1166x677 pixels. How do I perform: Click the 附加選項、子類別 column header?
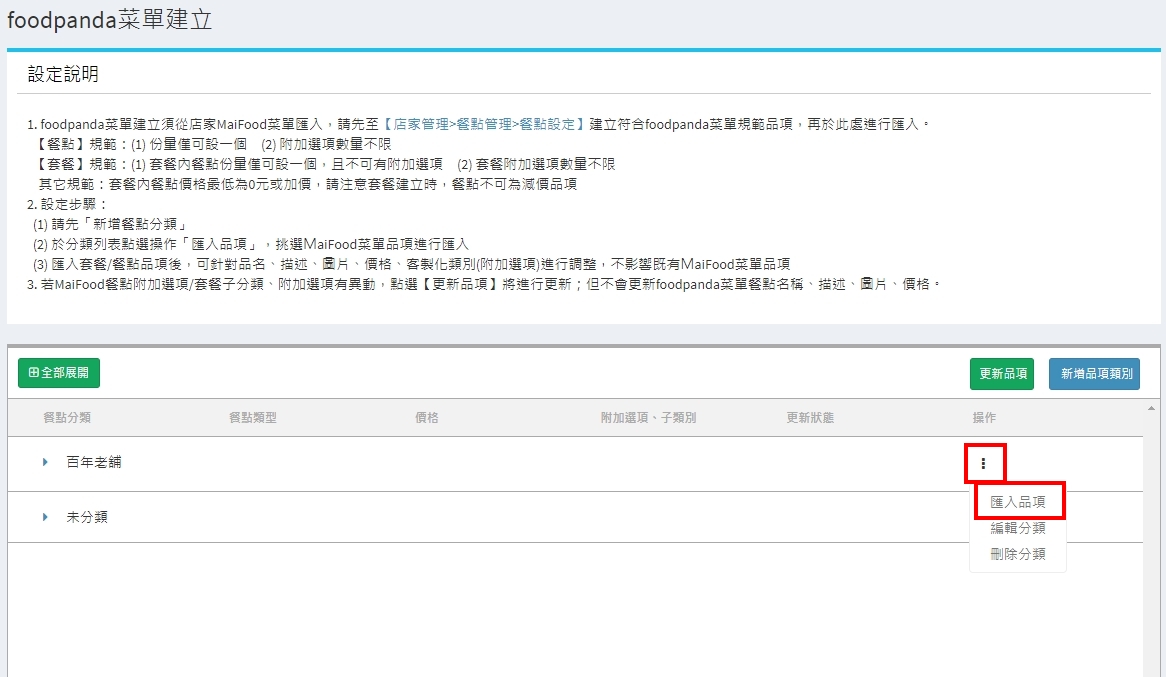click(648, 418)
